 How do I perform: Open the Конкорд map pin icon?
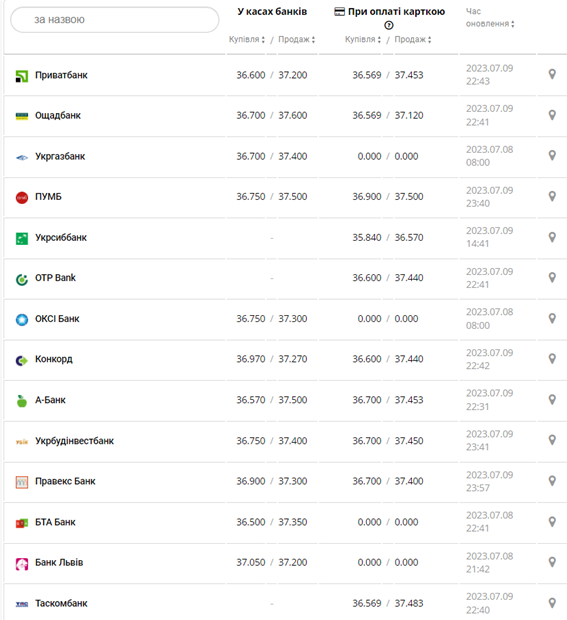[x=552, y=358]
